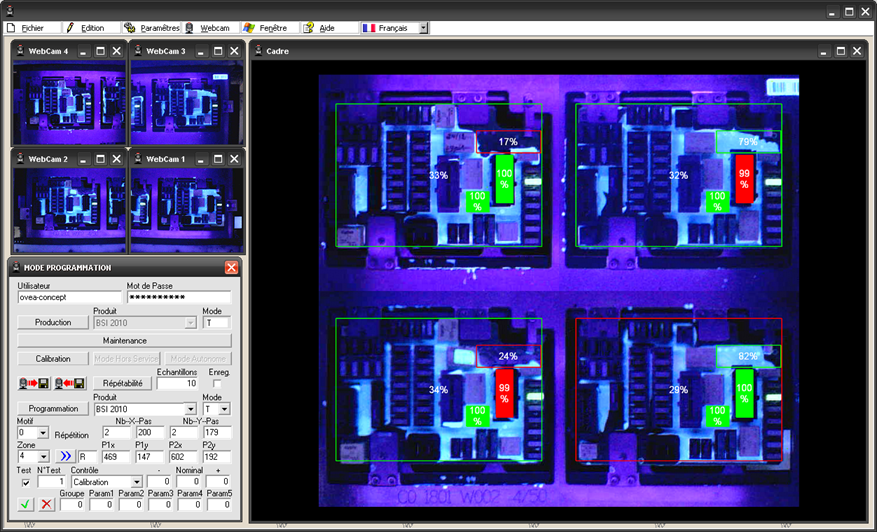Click the red X cancel button
The image size is (877, 532).
46,504
